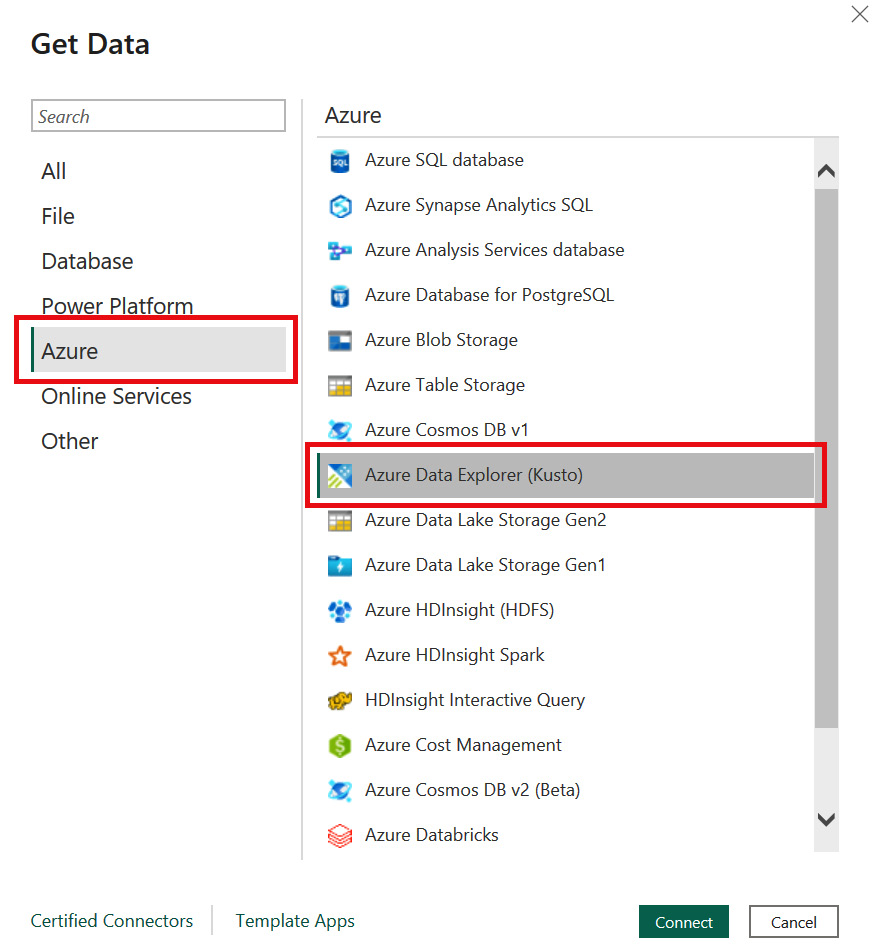
Task: Select the 'Azure SQL database' text
Action: coord(444,160)
